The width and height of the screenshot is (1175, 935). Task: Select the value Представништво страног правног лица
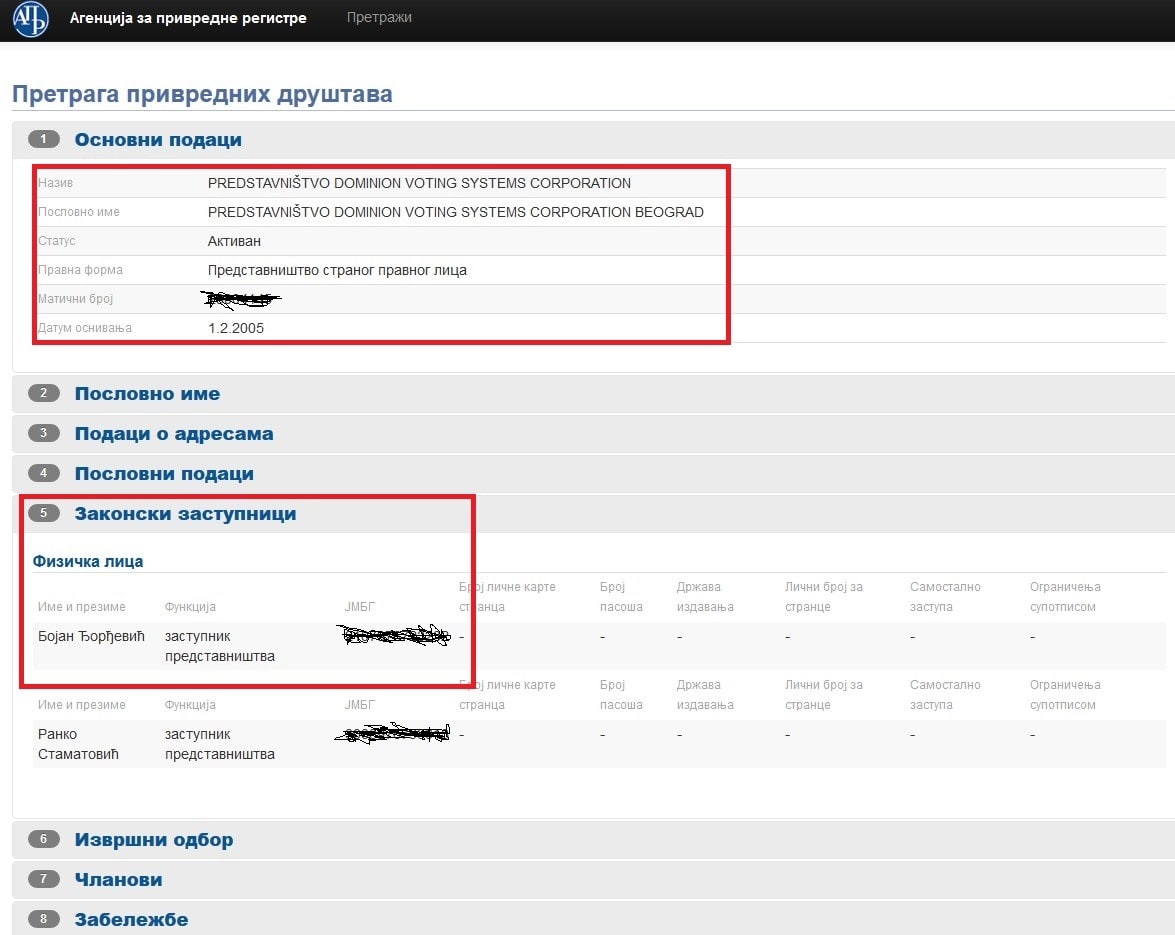click(x=337, y=270)
